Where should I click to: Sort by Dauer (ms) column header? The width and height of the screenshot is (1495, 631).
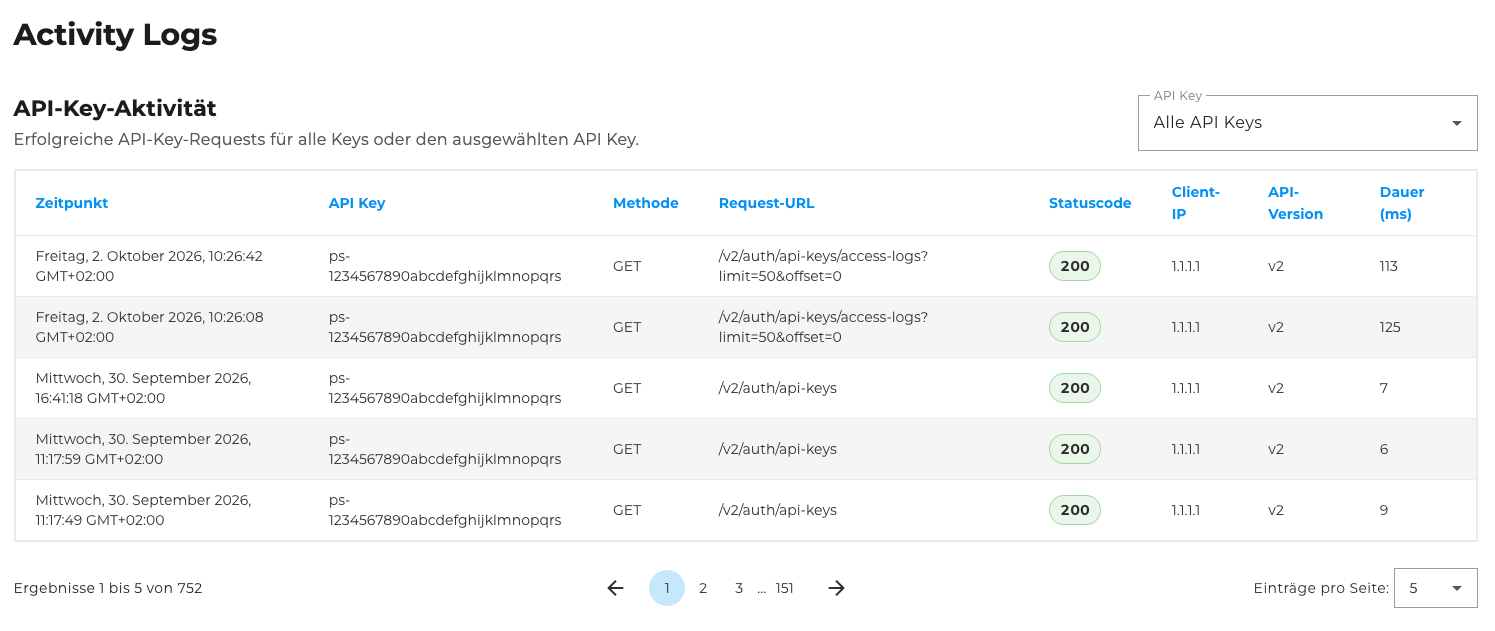coord(1402,203)
